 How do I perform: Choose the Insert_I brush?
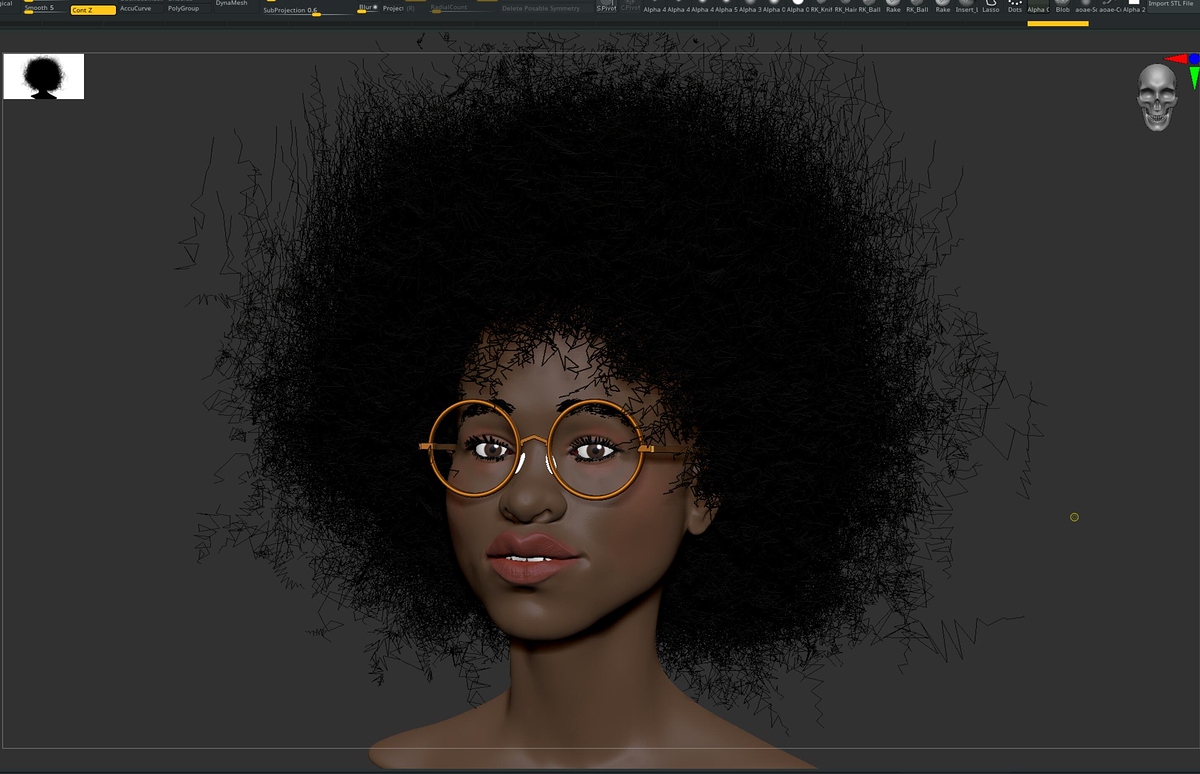(x=967, y=6)
